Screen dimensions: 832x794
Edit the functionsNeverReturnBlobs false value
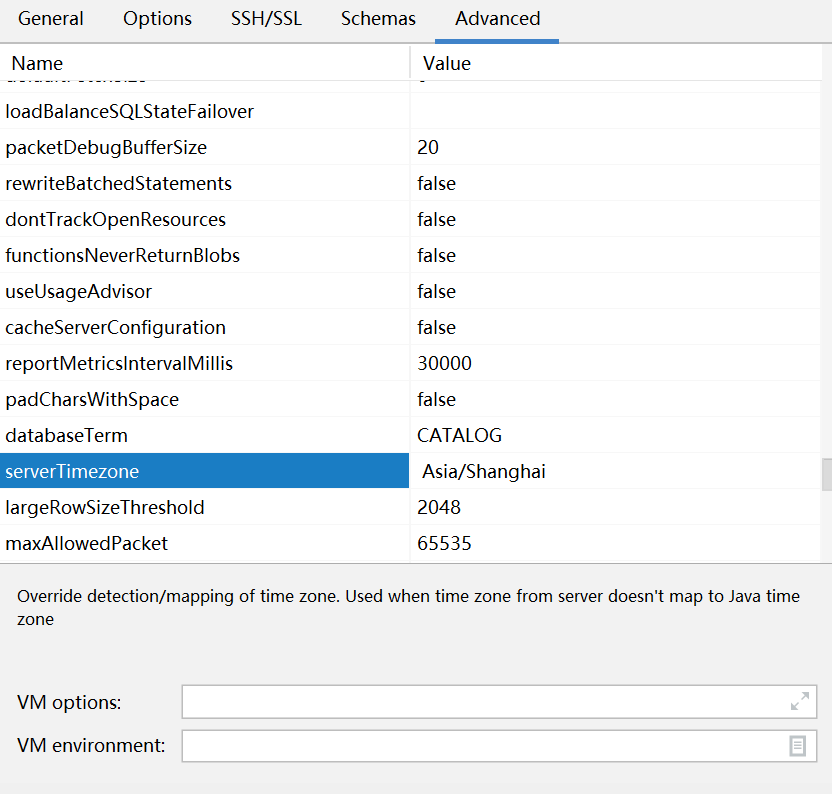616,256
